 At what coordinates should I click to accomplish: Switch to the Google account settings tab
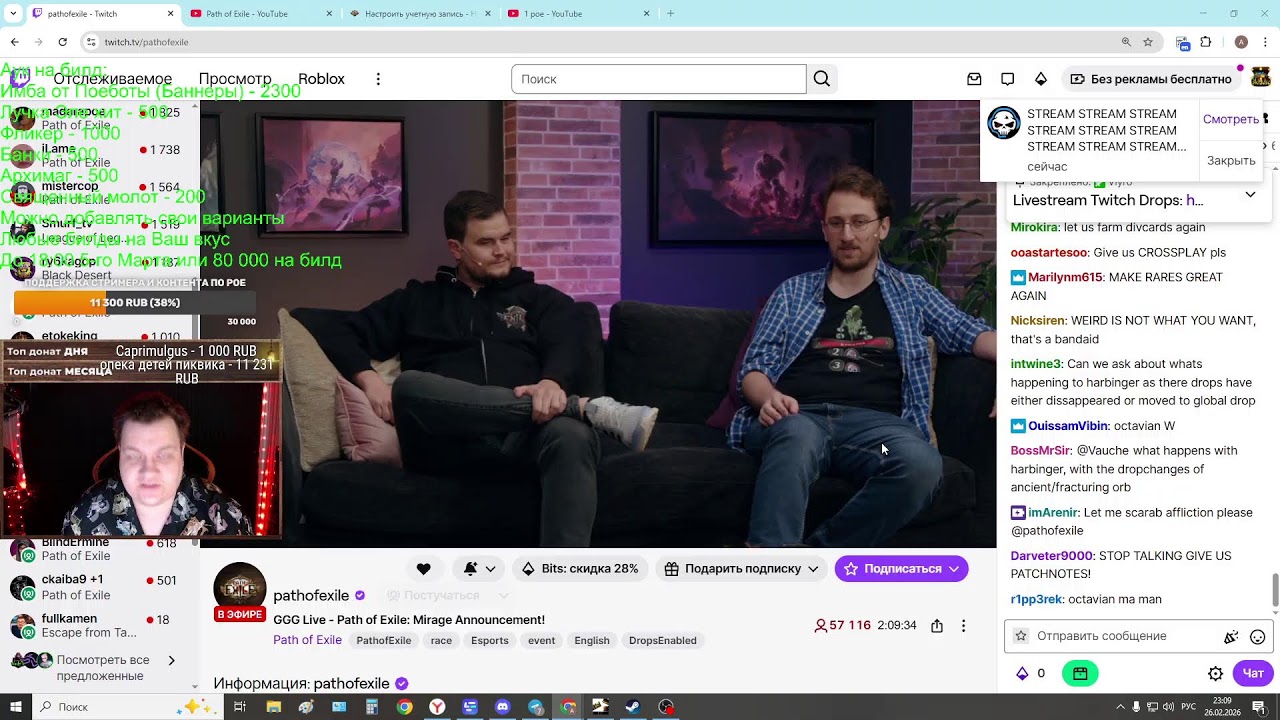[419, 14]
